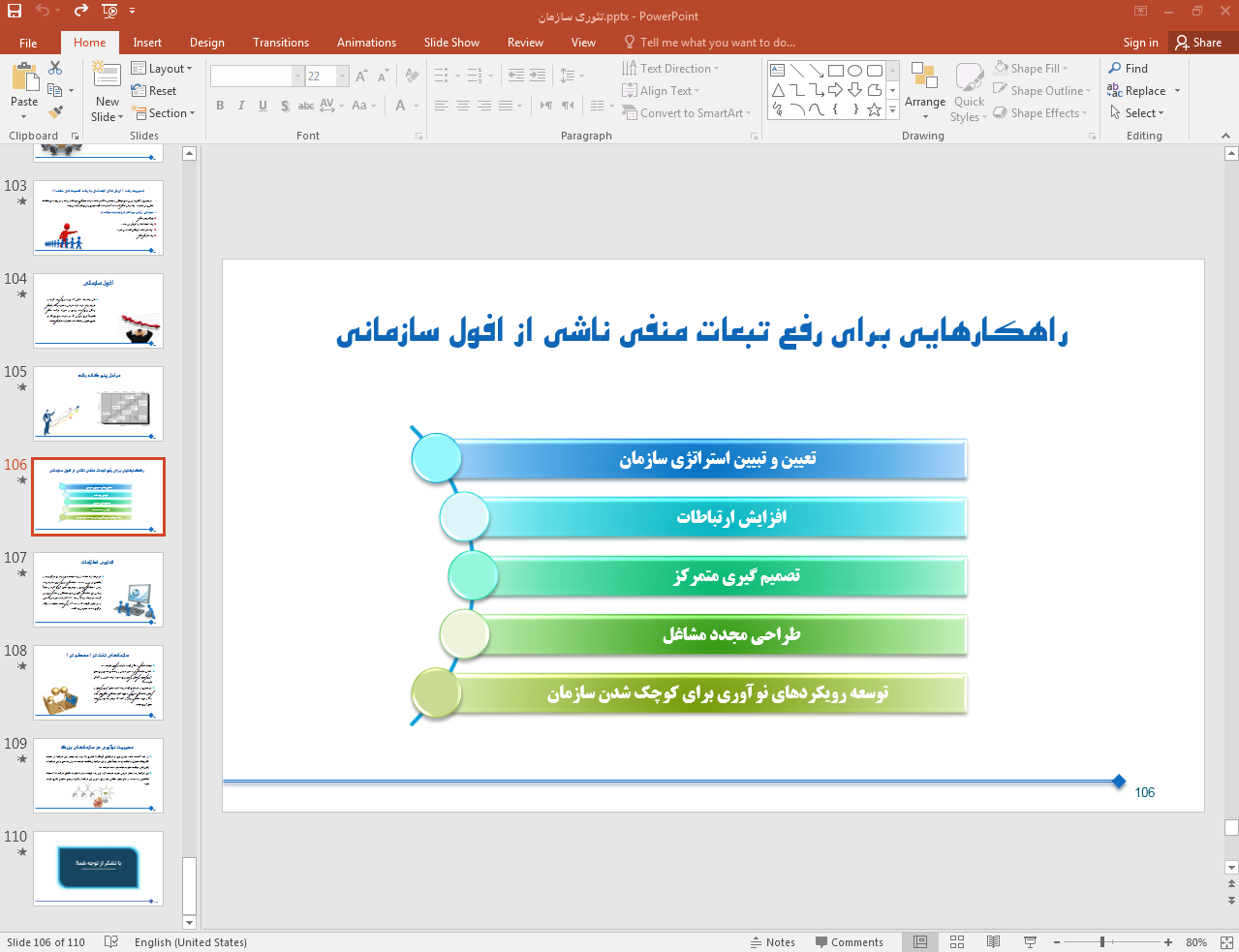Open the Layout dropdown
This screenshot has height=952, width=1239.
(162, 69)
